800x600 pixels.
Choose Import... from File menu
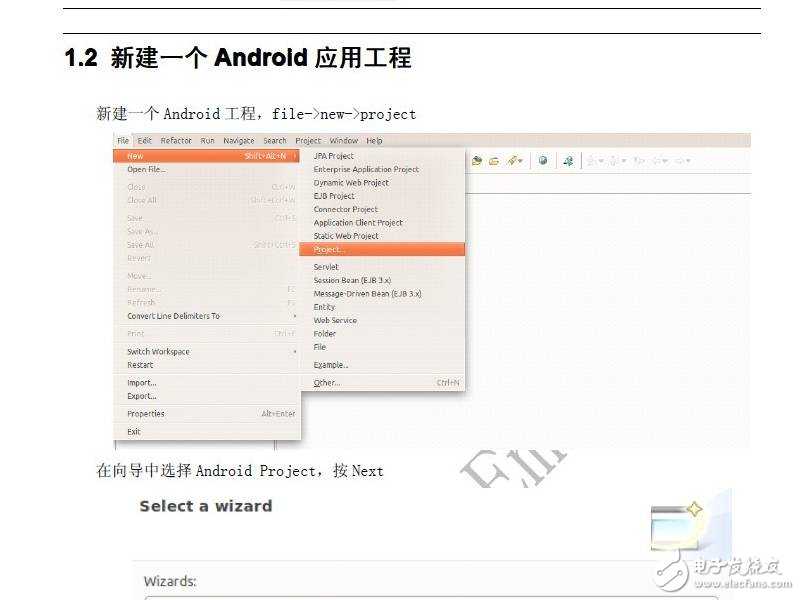point(142,383)
